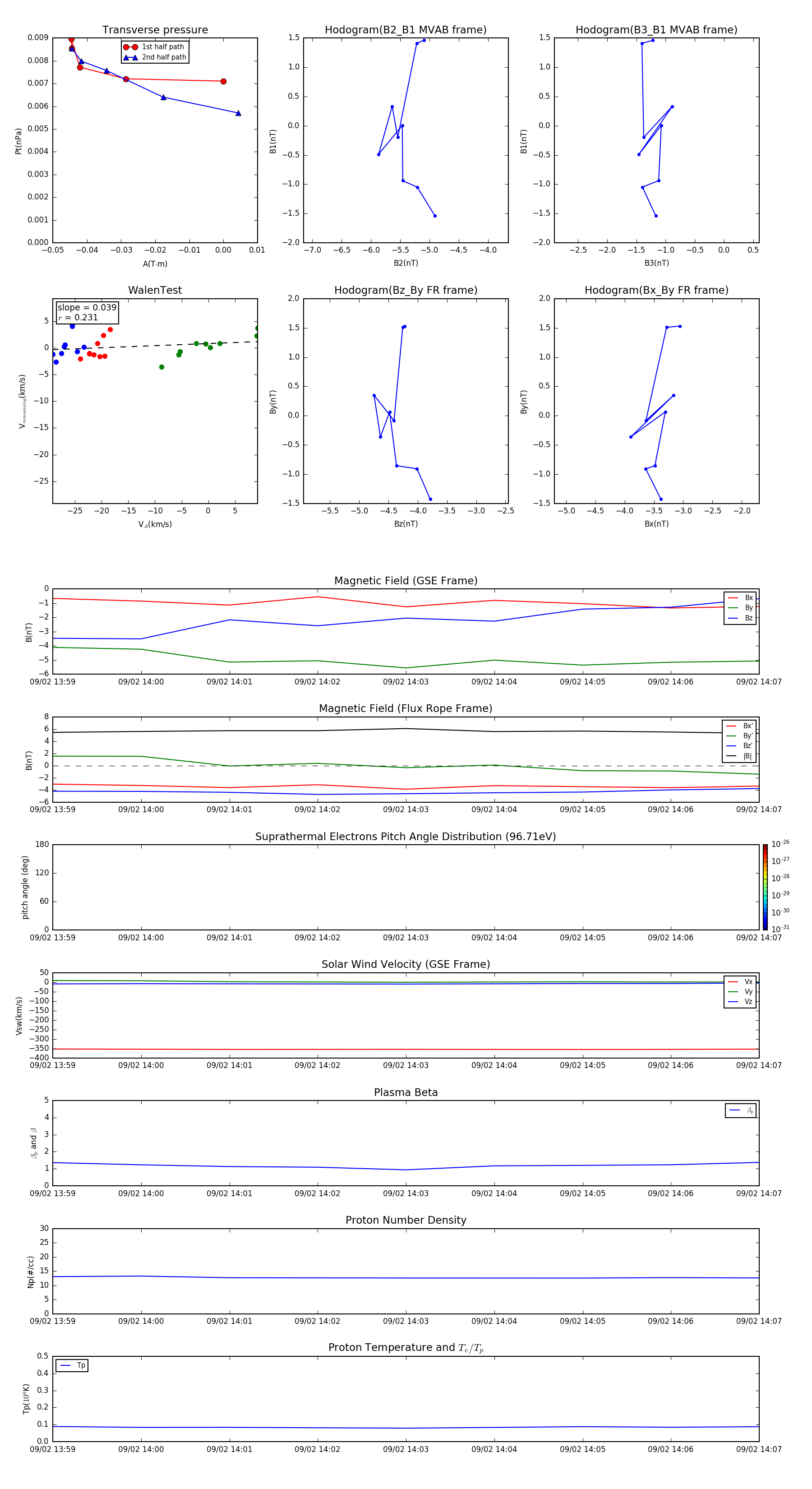Click '2nd half path' legend entry
Viewport: 812px width, 1489px height.
click(155, 57)
